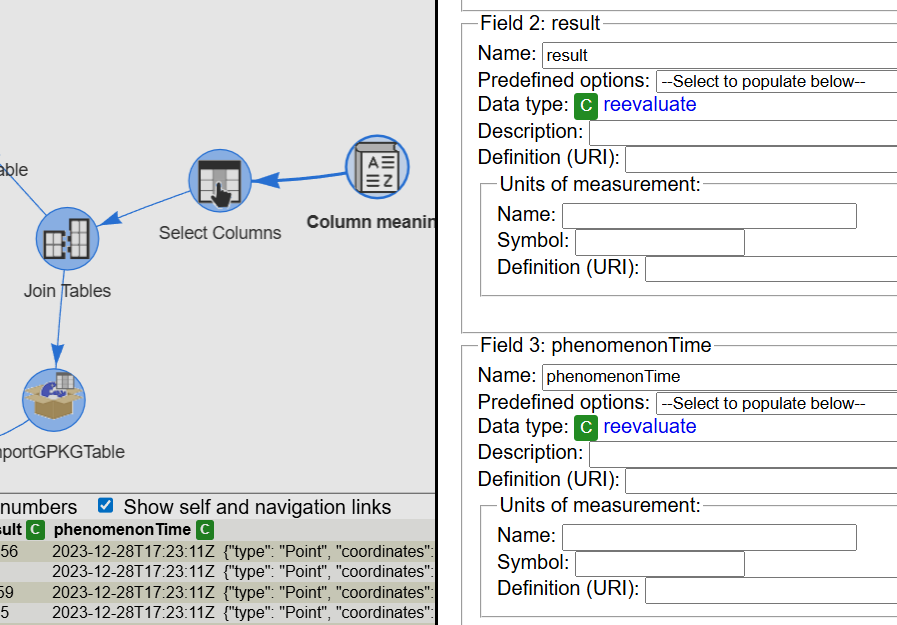Image resolution: width=897 pixels, height=625 pixels.
Task: Click the Name field containing 'result'
Action: point(718,55)
